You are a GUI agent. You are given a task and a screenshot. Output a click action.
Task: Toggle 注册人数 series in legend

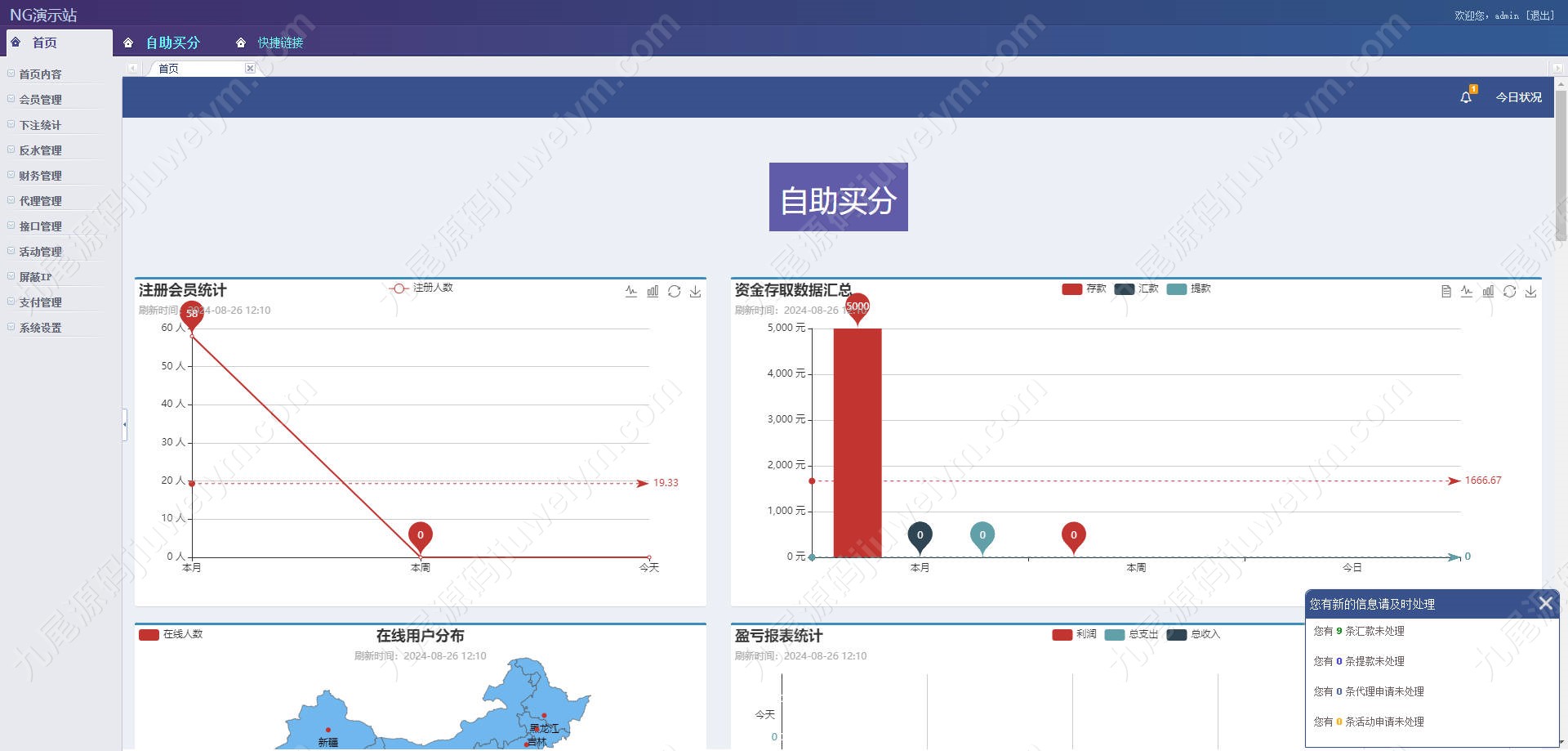(x=421, y=288)
